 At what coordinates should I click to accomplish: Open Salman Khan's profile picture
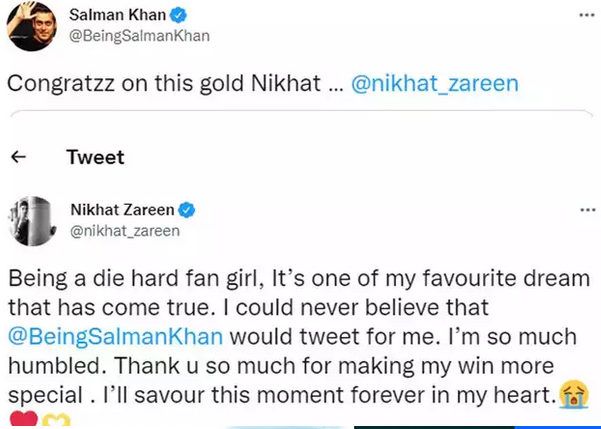[x=31, y=25]
